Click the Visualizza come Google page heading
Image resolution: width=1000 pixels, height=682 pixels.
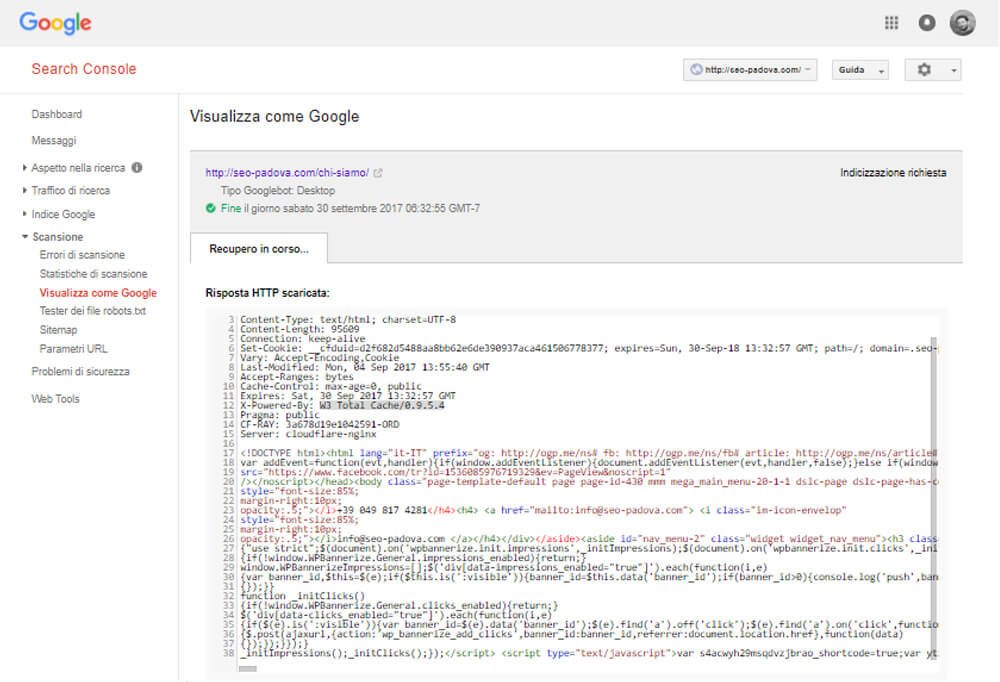point(274,117)
